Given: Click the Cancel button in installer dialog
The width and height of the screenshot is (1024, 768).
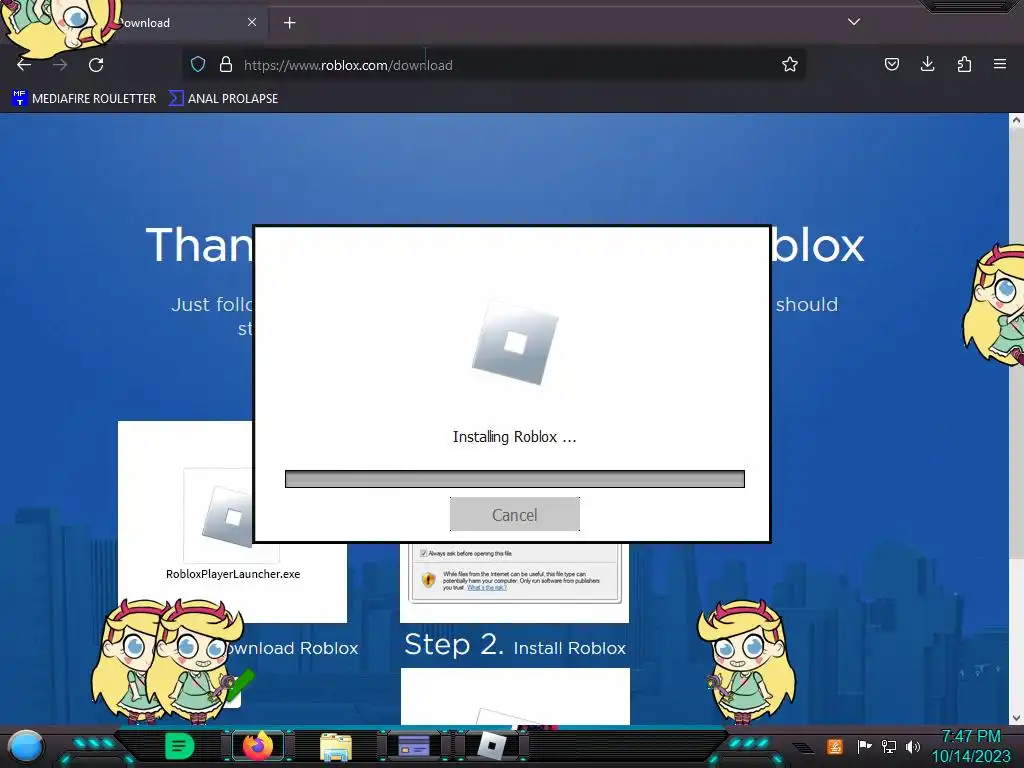Looking at the screenshot, I should tap(515, 514).
